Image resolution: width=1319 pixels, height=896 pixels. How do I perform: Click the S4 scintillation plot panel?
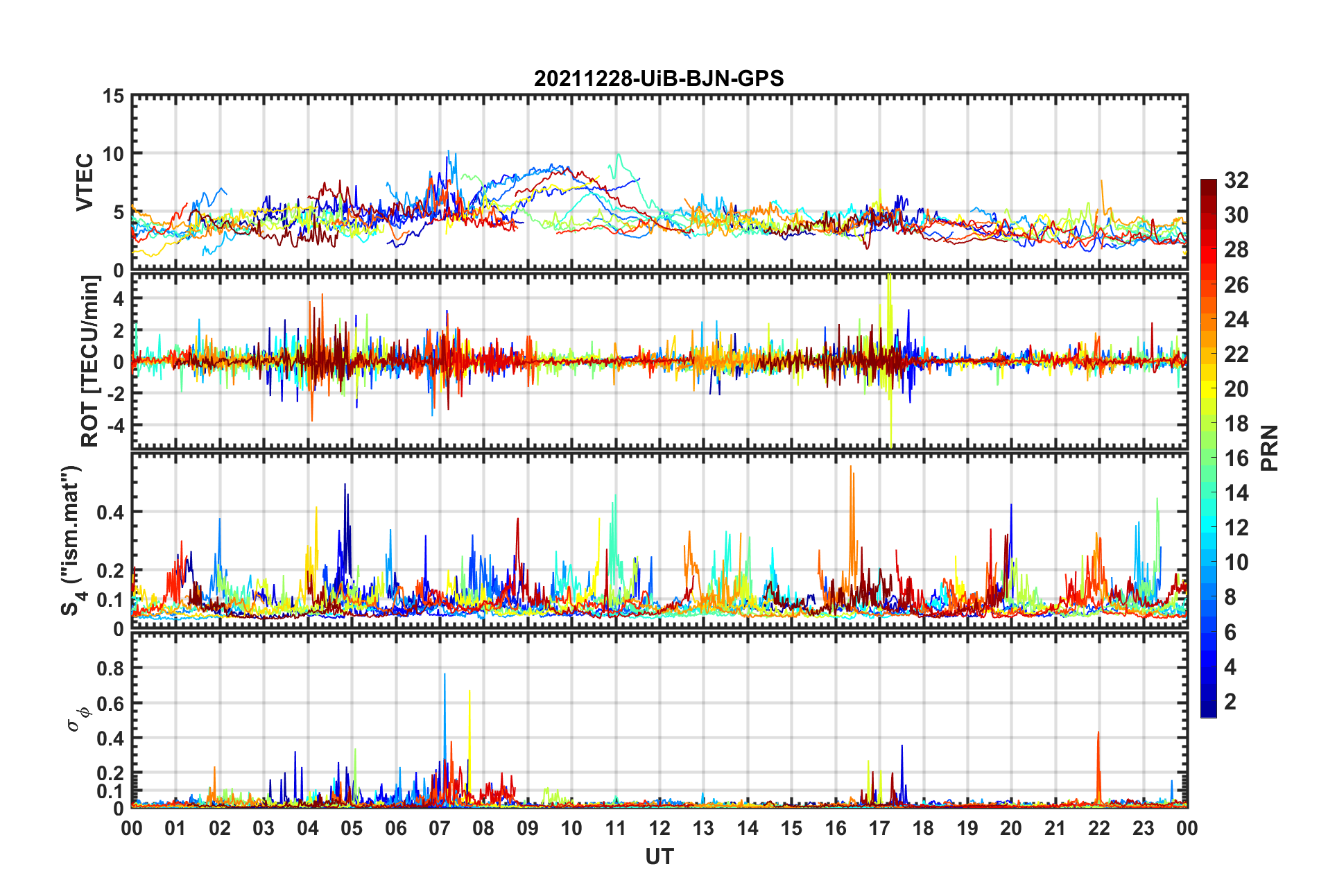click(x=659, y=541)
